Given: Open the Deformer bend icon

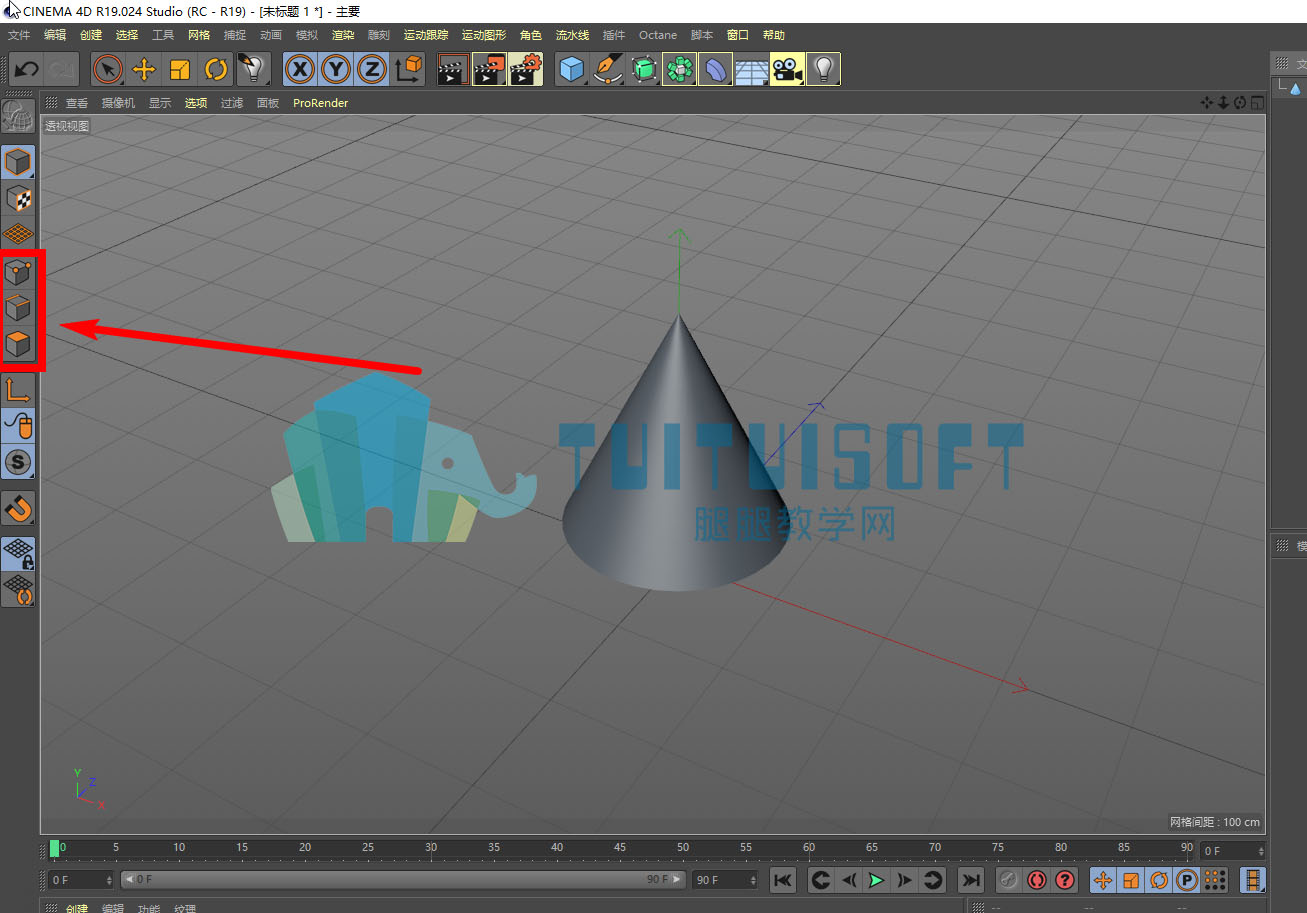Looking at the screenshot, I should pos(715,69).
